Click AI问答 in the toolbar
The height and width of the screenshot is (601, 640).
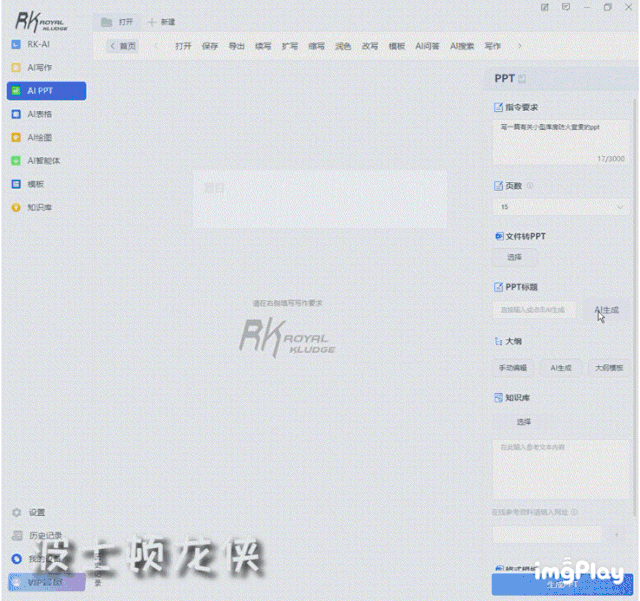(427, 46)
